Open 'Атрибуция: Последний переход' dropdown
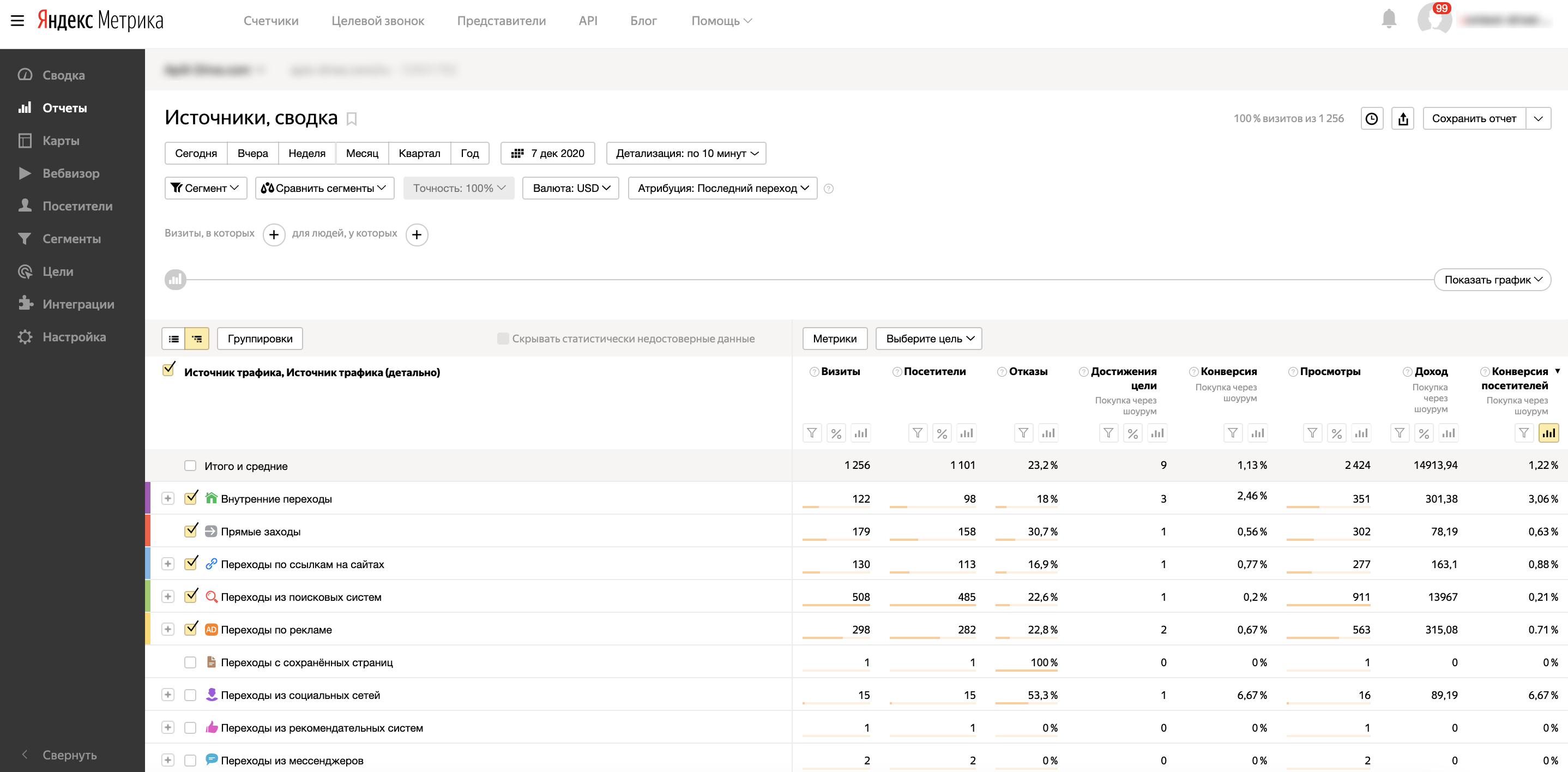 click(722, 188)
